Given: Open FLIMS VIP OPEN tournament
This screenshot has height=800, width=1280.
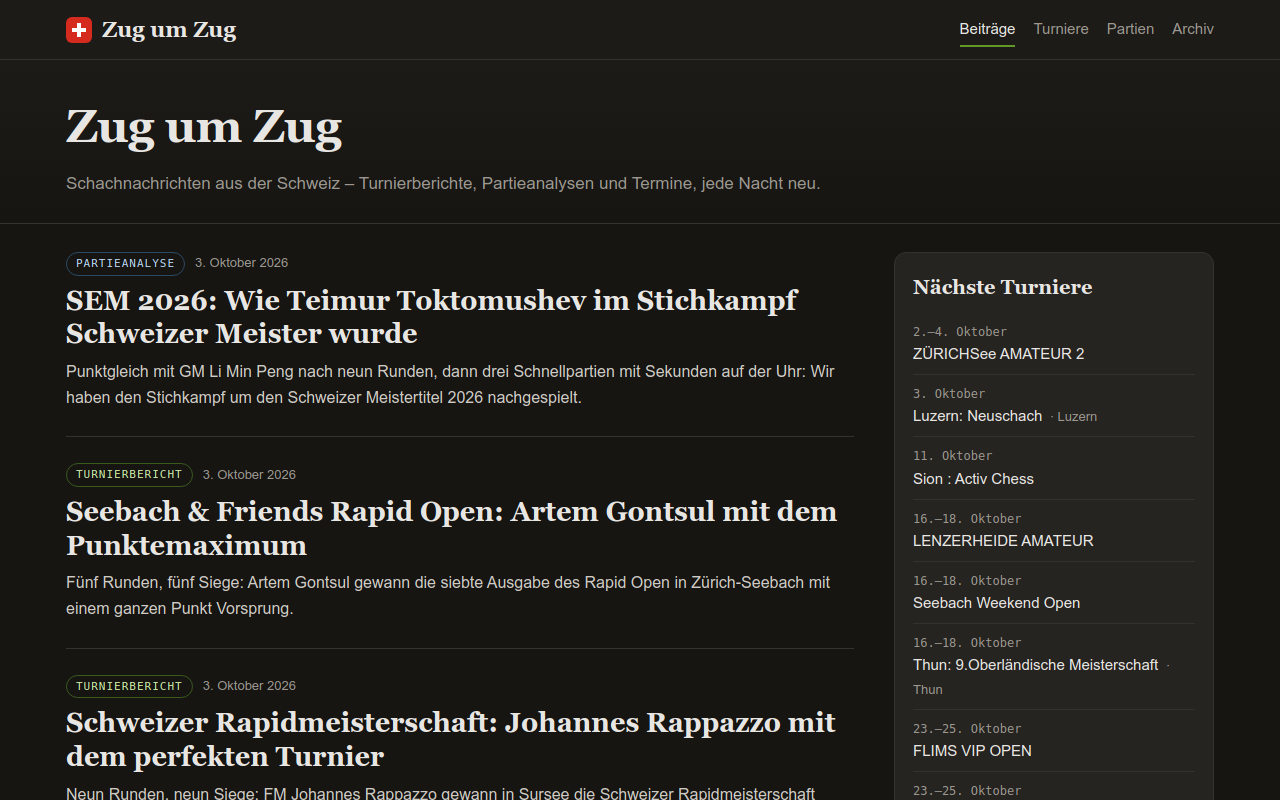Looking at the screenshot, I should point(972,751).
